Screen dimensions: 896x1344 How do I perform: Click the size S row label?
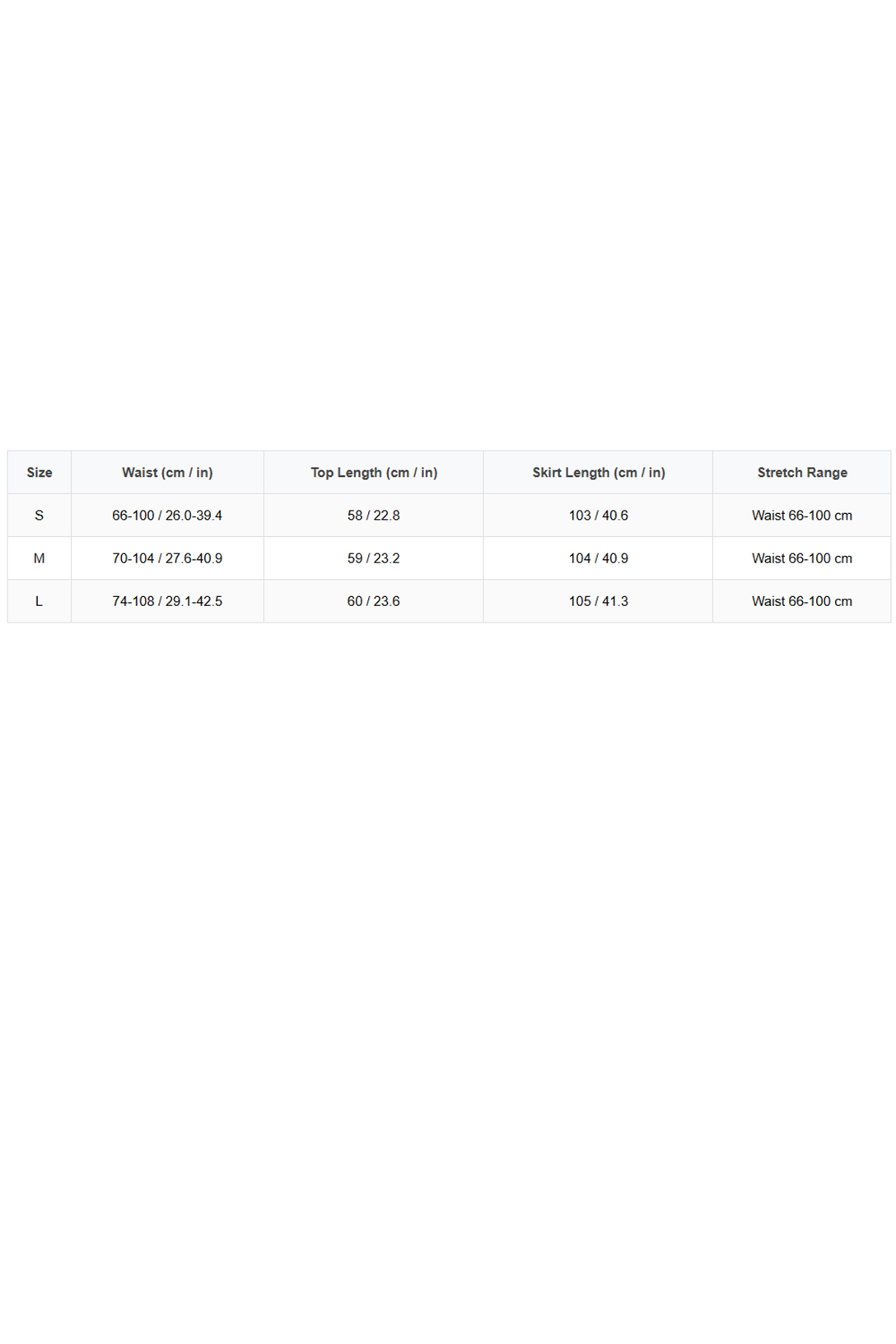point(40,515)
